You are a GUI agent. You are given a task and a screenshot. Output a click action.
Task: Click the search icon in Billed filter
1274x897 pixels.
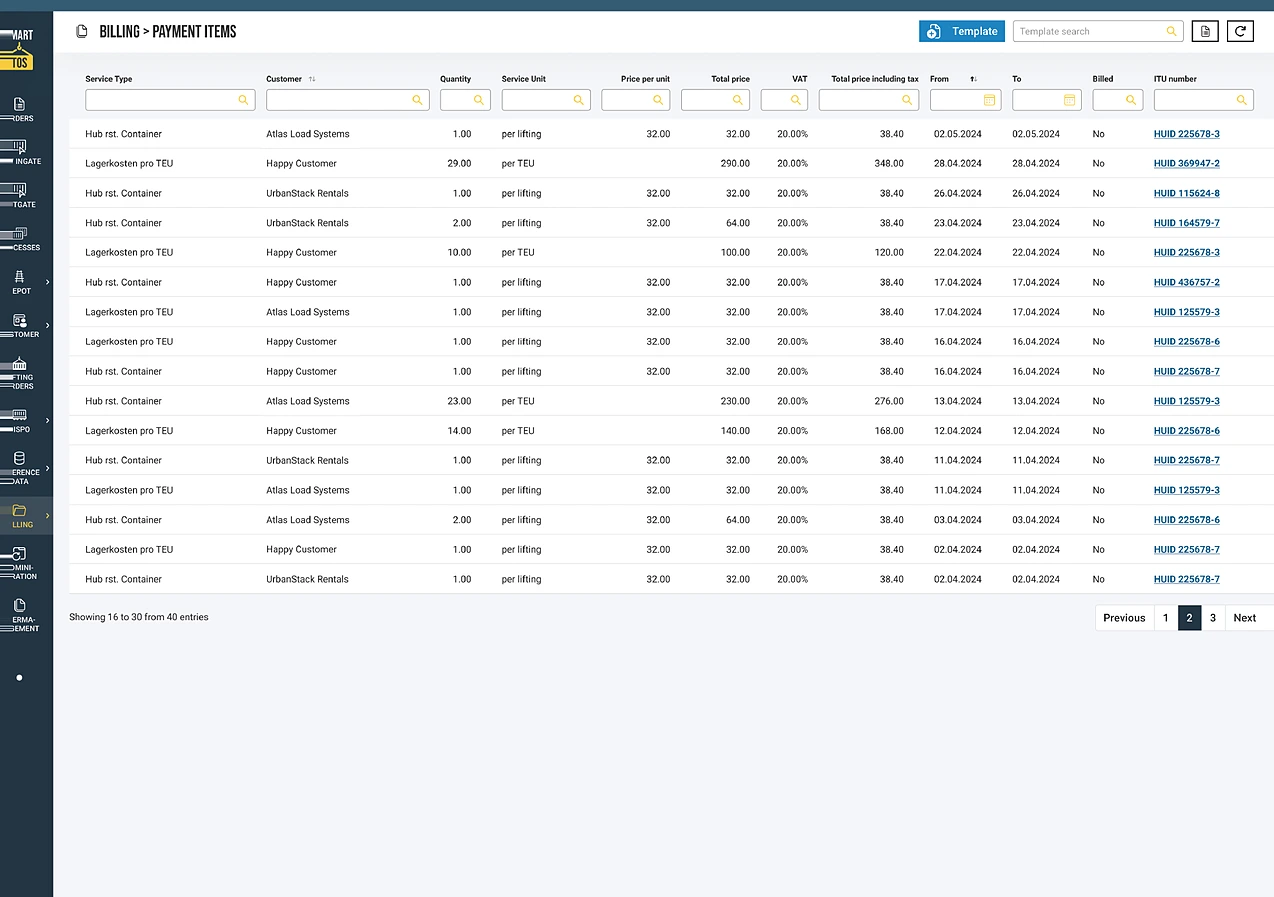point(1131,100)
